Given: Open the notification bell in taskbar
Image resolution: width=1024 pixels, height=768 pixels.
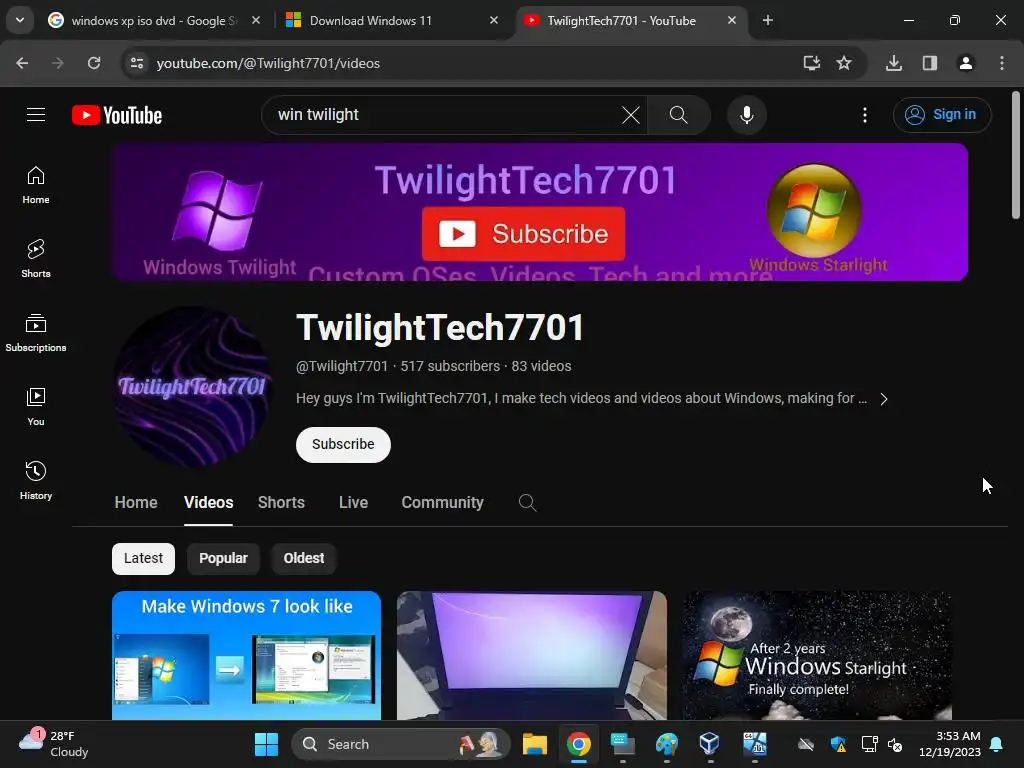Looking at the screenshot, I should point(997,744).
